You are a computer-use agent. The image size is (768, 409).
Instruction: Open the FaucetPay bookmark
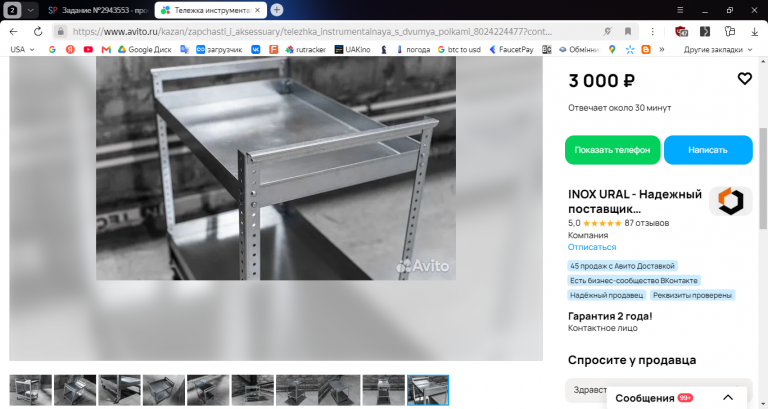tap(511, 49)
